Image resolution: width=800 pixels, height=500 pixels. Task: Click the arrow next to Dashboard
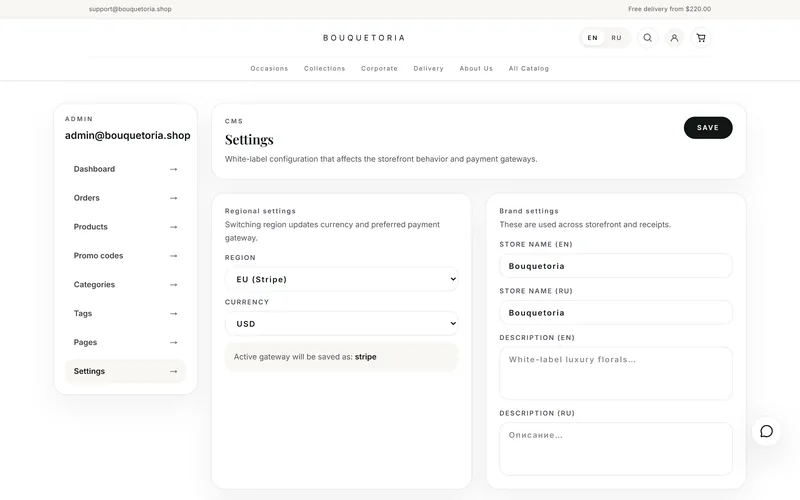pos(173,169)
